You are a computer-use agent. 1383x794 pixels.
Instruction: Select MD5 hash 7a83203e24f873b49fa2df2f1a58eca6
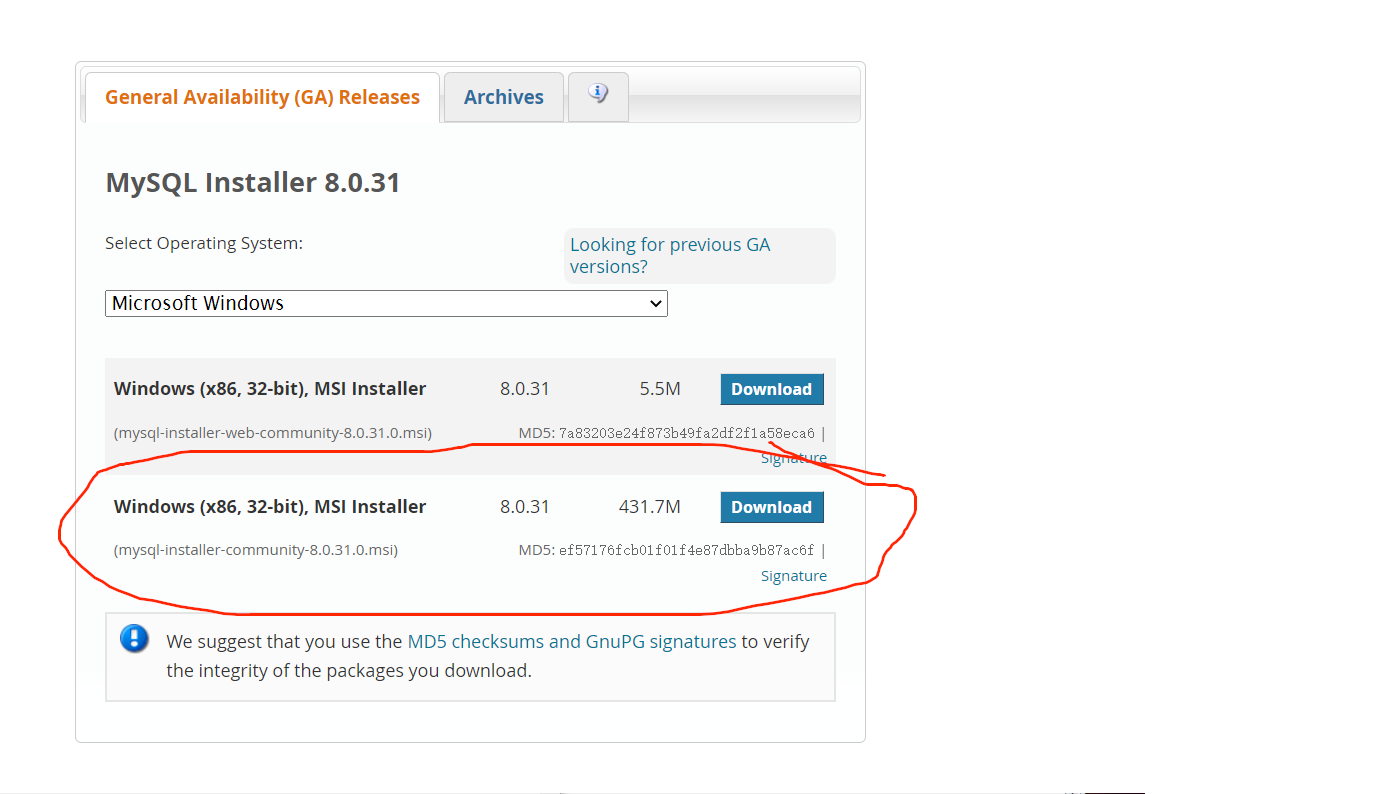687,433
